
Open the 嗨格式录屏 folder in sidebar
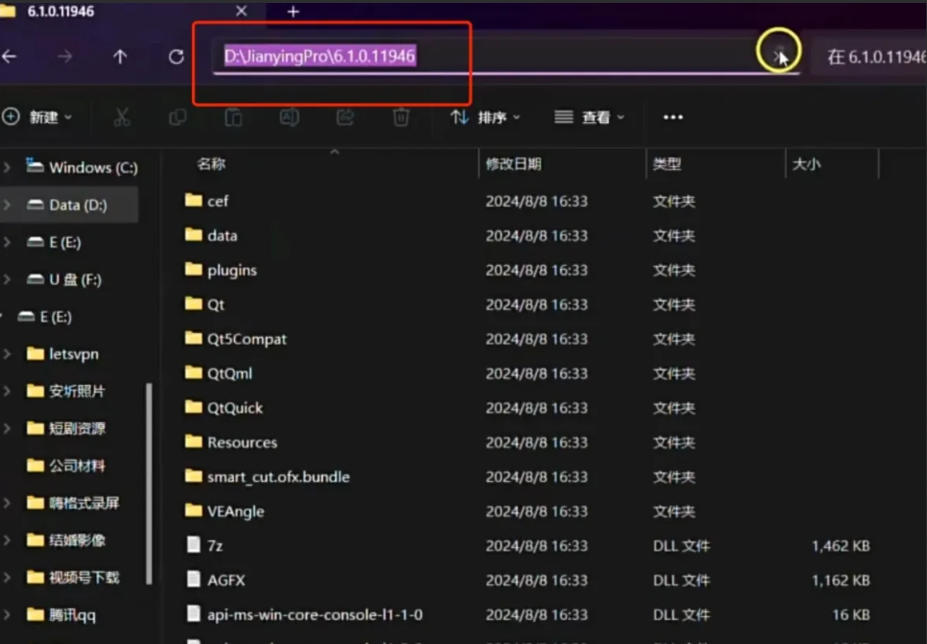pyautogui.click(x=73, y=503)
